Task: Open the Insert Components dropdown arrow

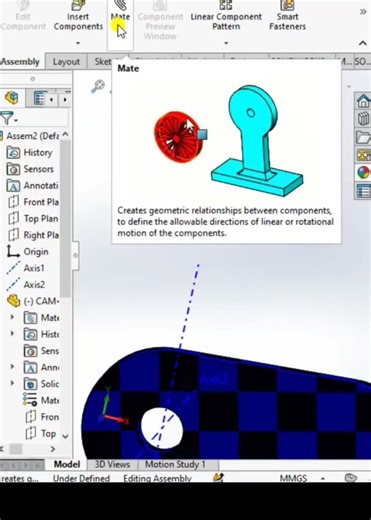Action: (78, 43)
